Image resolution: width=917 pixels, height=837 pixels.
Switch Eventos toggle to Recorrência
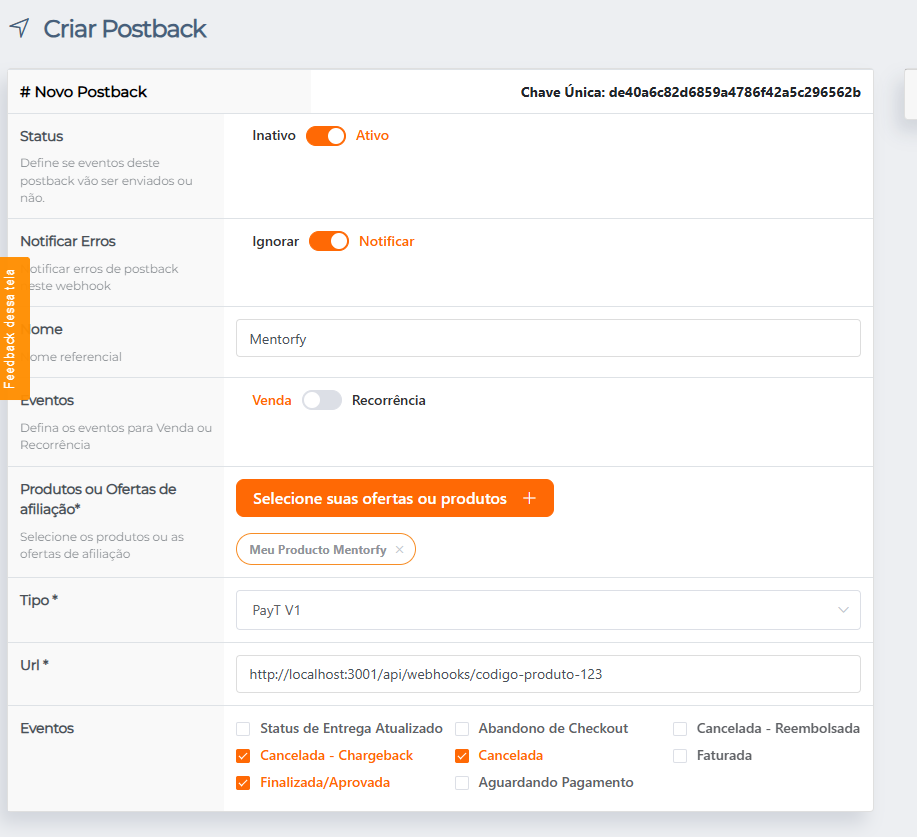322,400
